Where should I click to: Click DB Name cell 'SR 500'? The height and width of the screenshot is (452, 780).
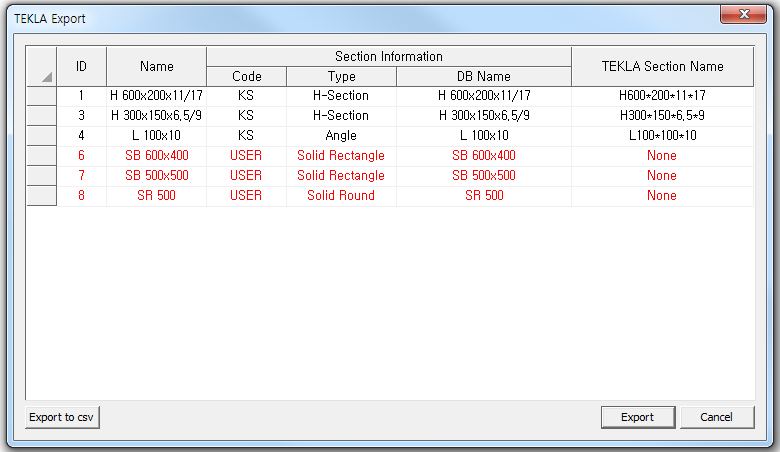tap(484, 195)
